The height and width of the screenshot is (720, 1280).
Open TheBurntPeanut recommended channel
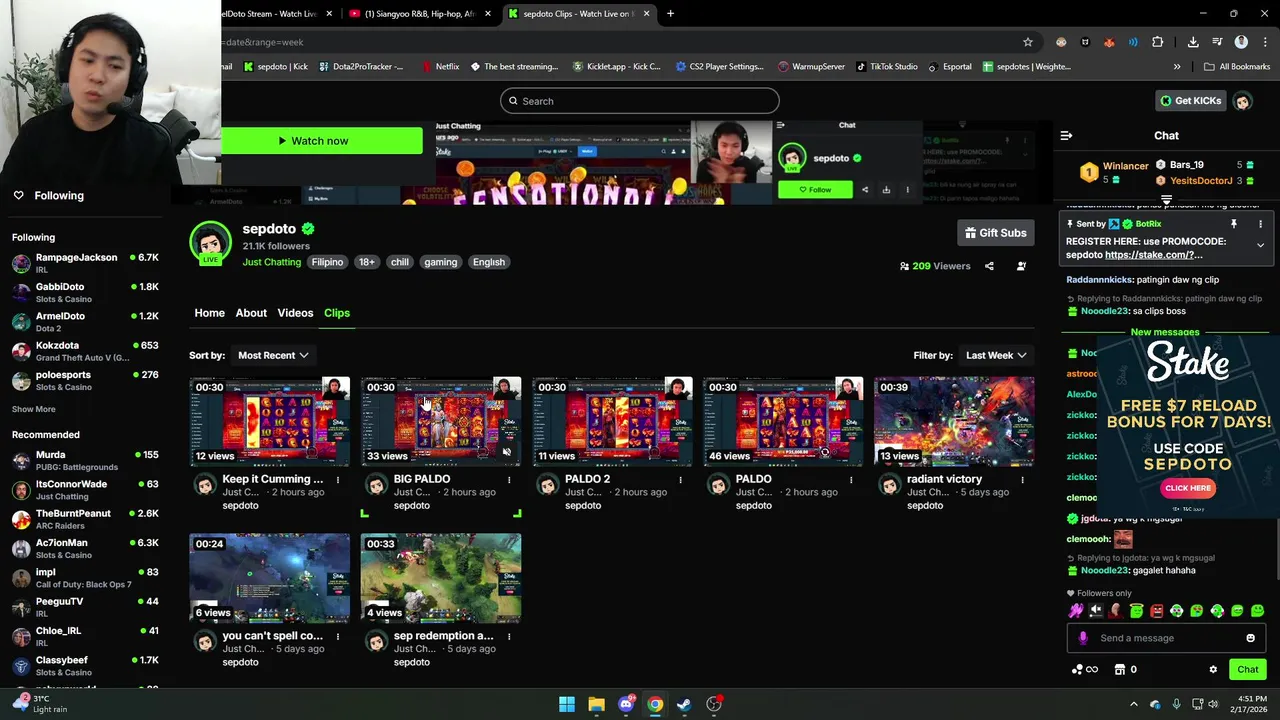(85, 519)
